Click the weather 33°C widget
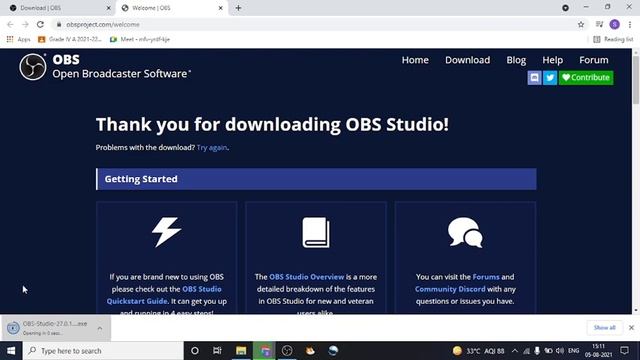This screenshot has width=640, height=360. pyautogui.click(x=478, y=351)
